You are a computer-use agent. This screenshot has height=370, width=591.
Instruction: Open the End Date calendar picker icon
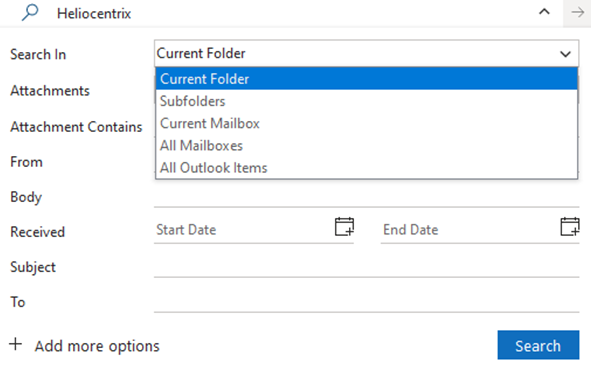[570, 227]
